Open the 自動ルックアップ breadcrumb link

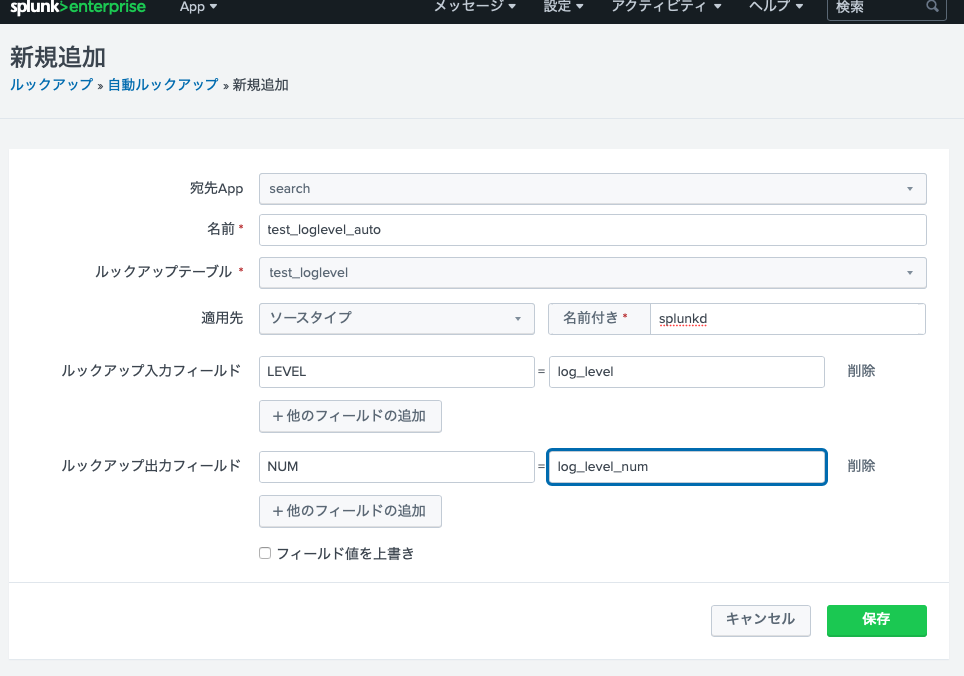tap(162, 85)
